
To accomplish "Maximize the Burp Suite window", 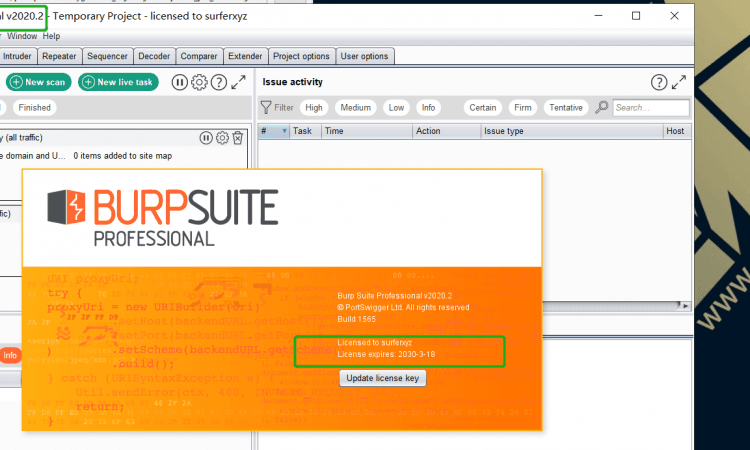I will pyautogui.click(x=636, y=16).
